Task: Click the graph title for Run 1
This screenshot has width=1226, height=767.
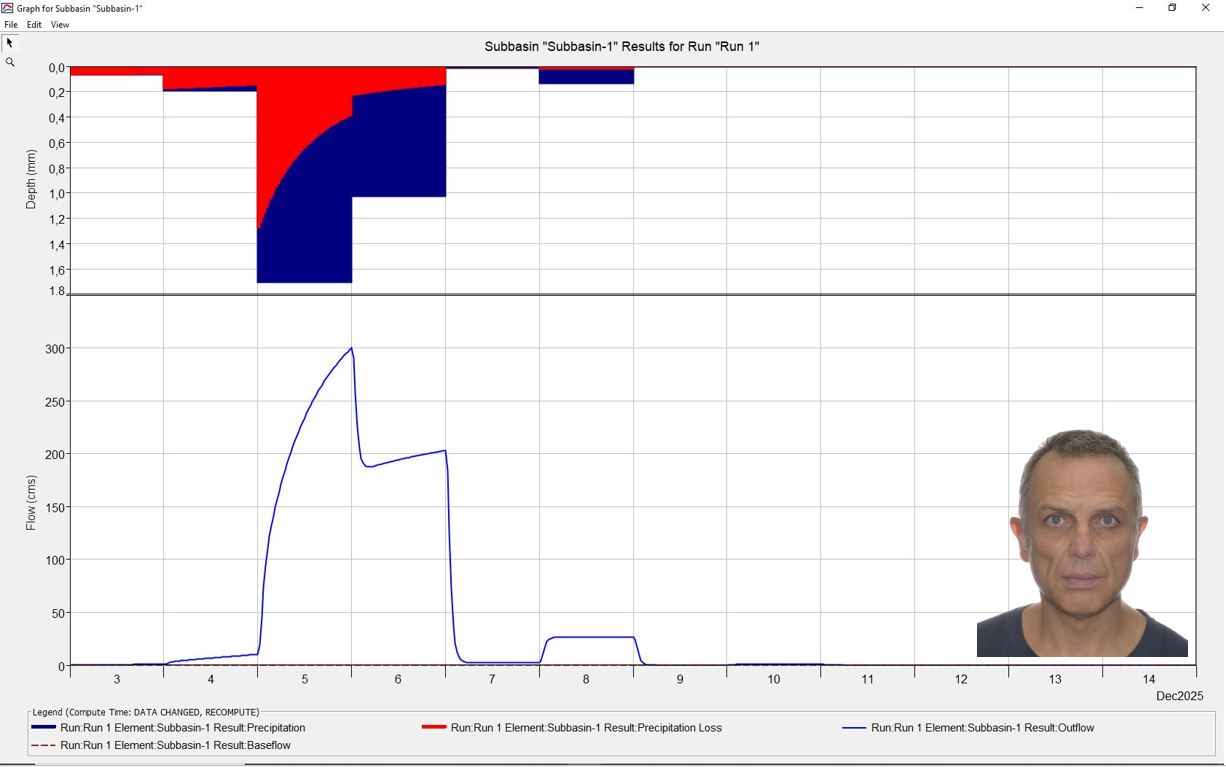Action: pos(621,47)
